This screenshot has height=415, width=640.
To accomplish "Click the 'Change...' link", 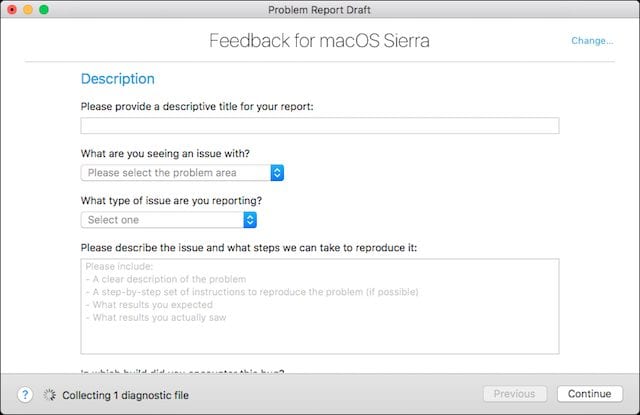I will tap(592, 41).
